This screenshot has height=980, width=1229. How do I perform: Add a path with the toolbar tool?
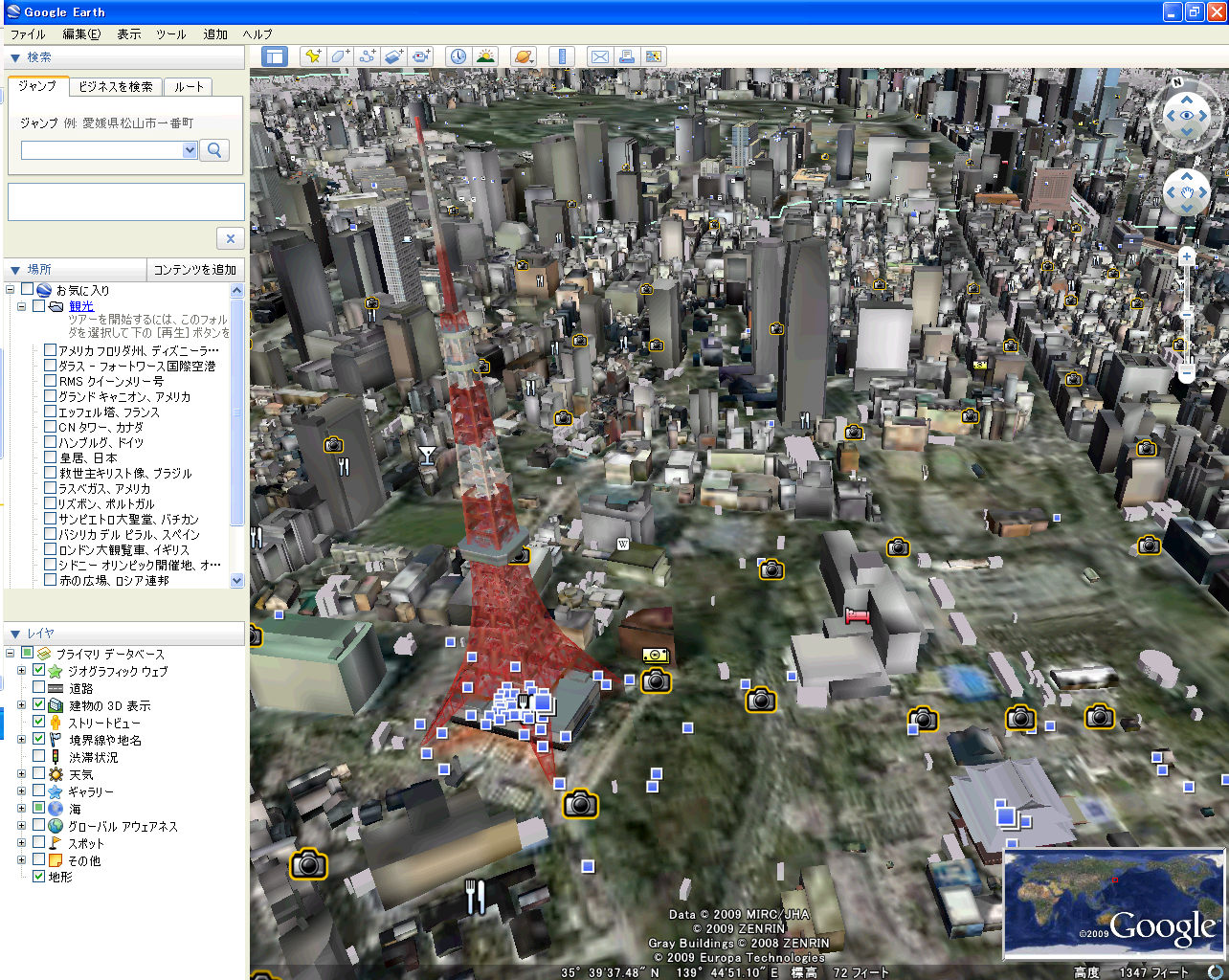(368, 56)
